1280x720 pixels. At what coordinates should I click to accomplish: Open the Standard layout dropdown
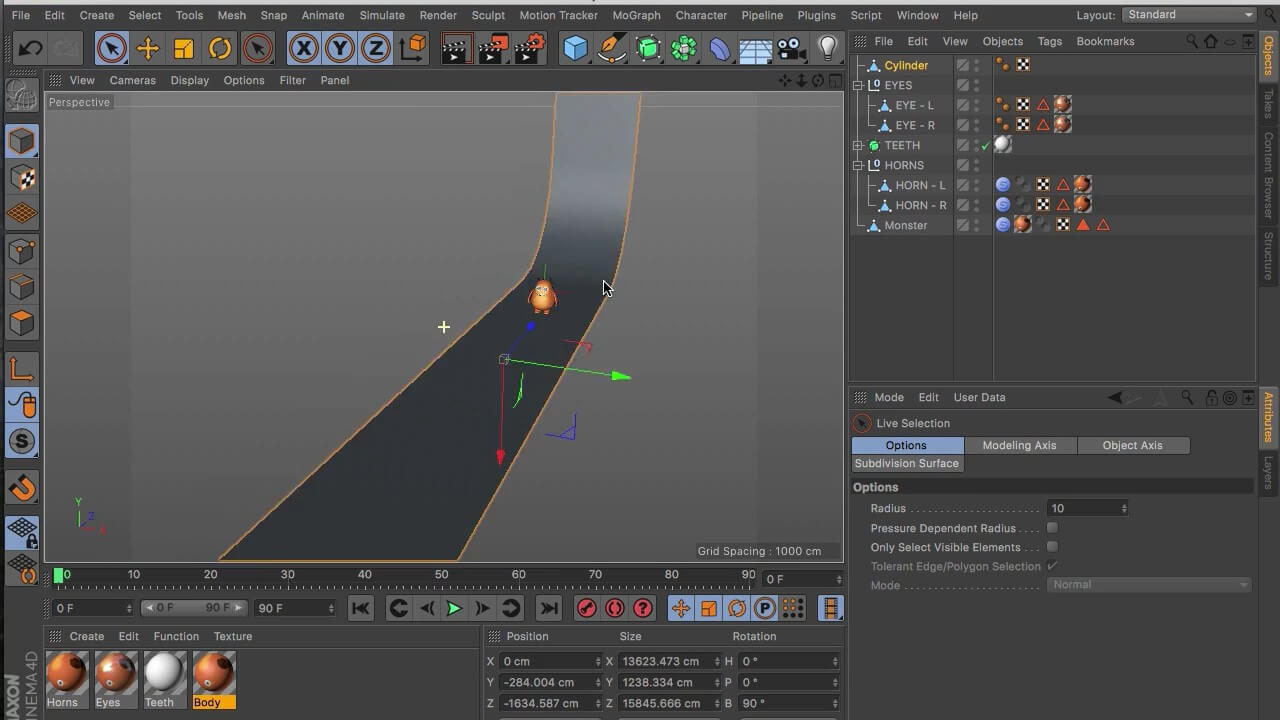[1188, 15]
